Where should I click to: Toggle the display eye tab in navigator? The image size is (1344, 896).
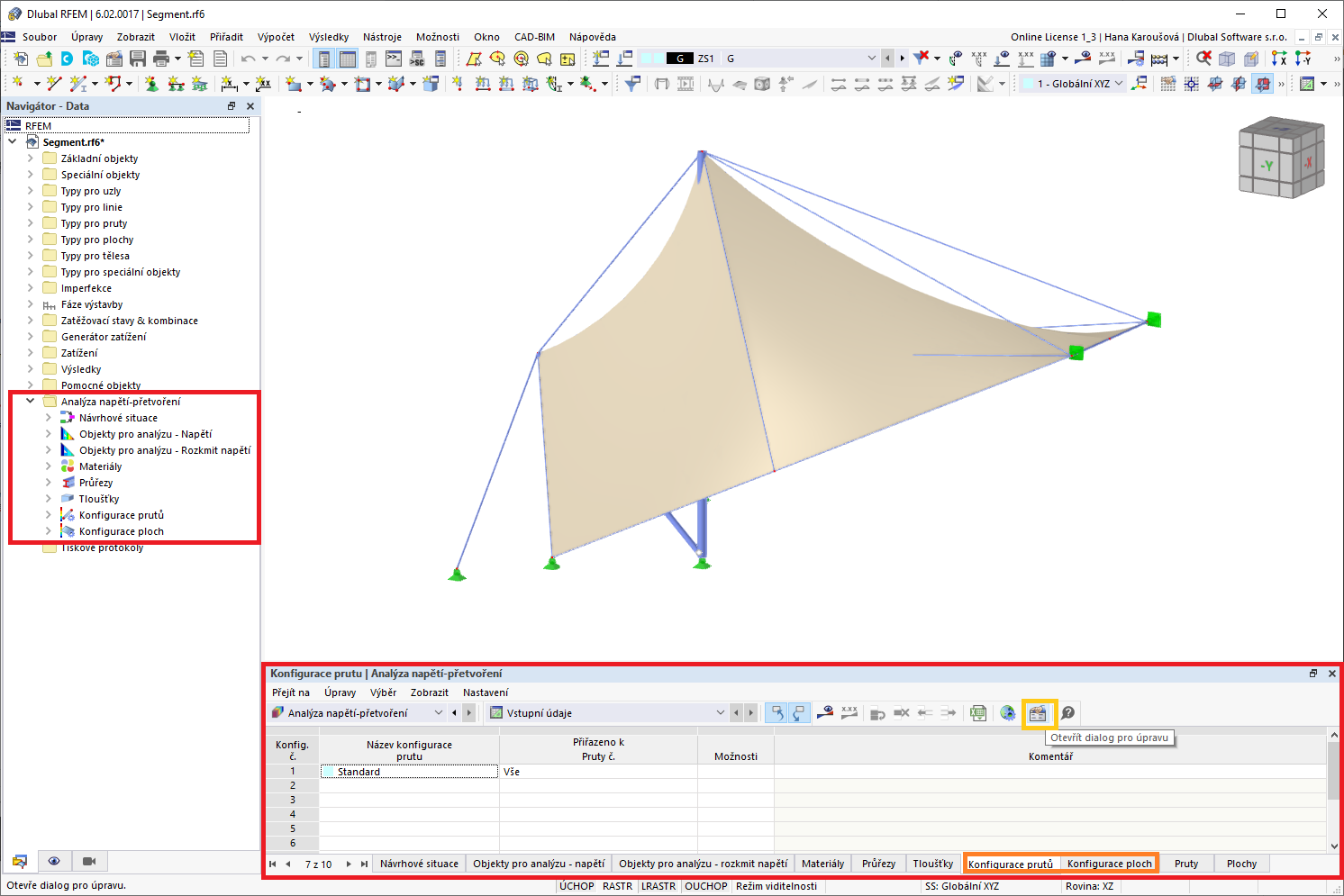(54, 861)
